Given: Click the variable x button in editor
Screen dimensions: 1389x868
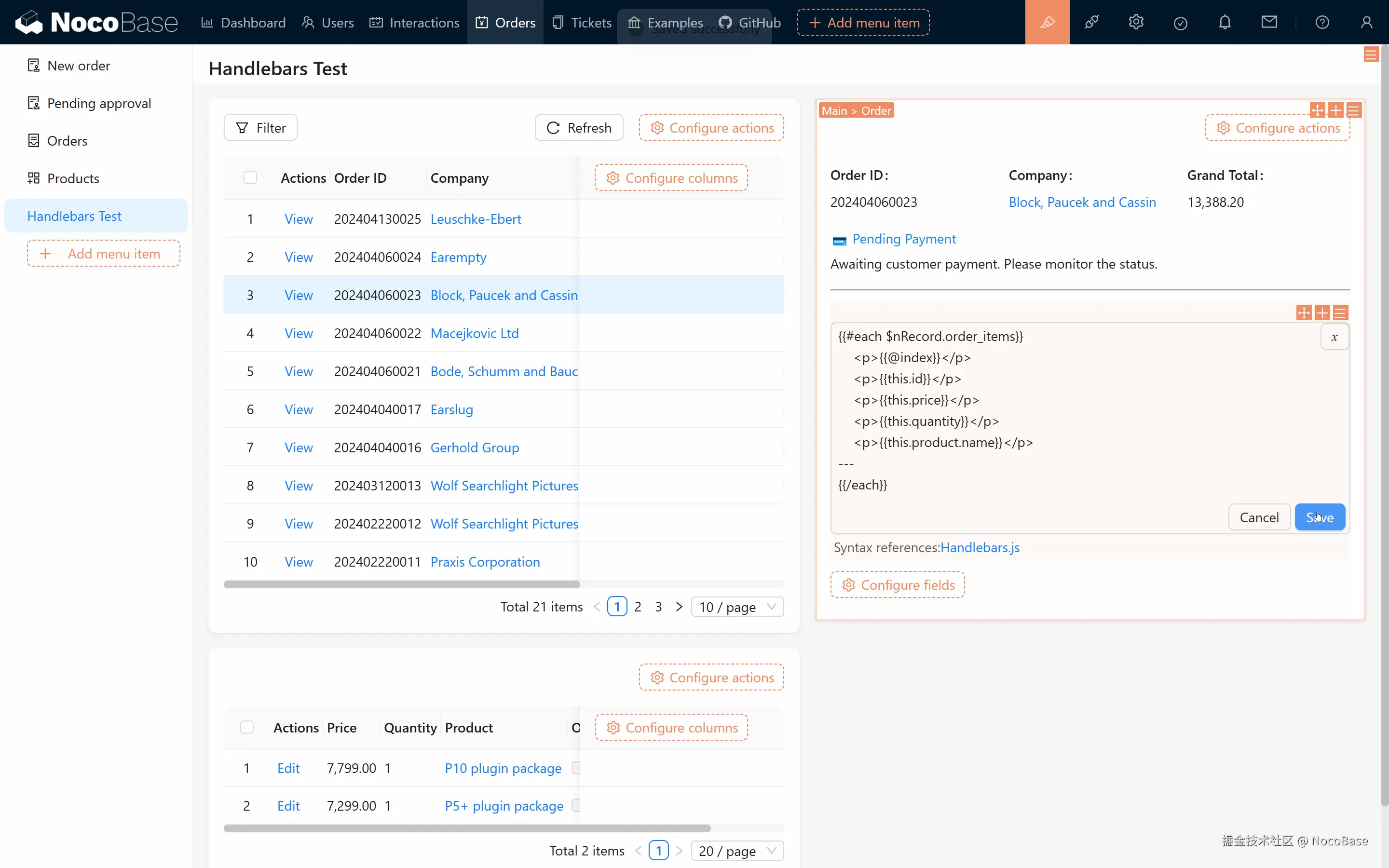Looking at the screenshot, I should (x=1334, y=337).
